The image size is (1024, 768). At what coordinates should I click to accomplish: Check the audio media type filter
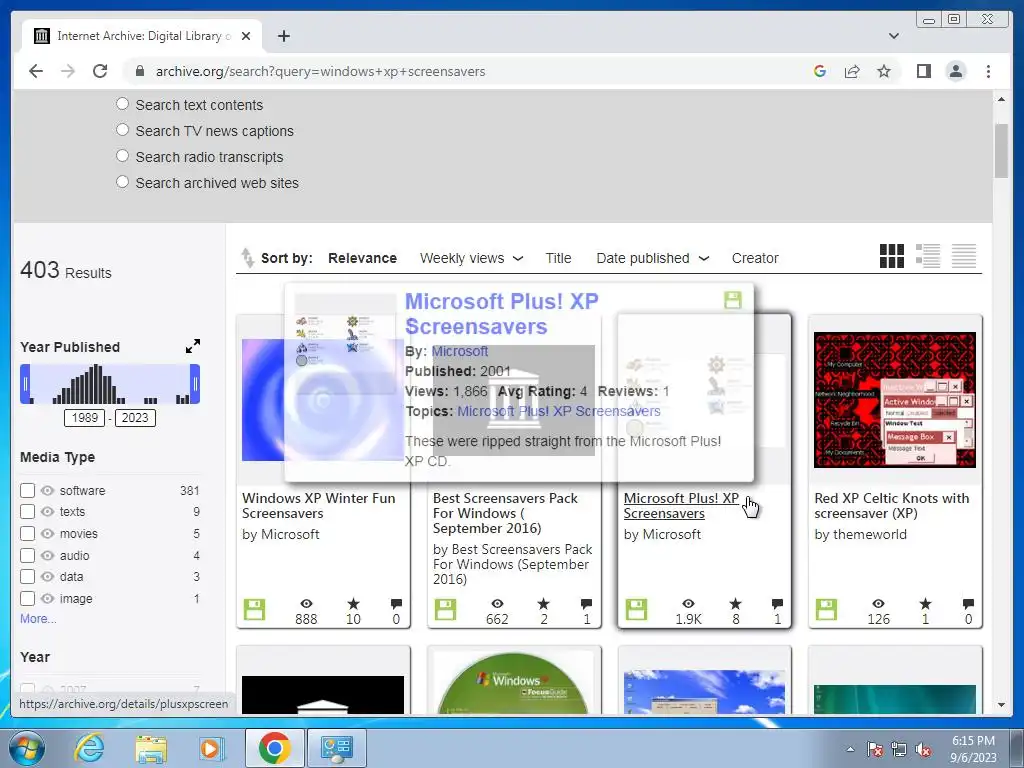(27, 556)
